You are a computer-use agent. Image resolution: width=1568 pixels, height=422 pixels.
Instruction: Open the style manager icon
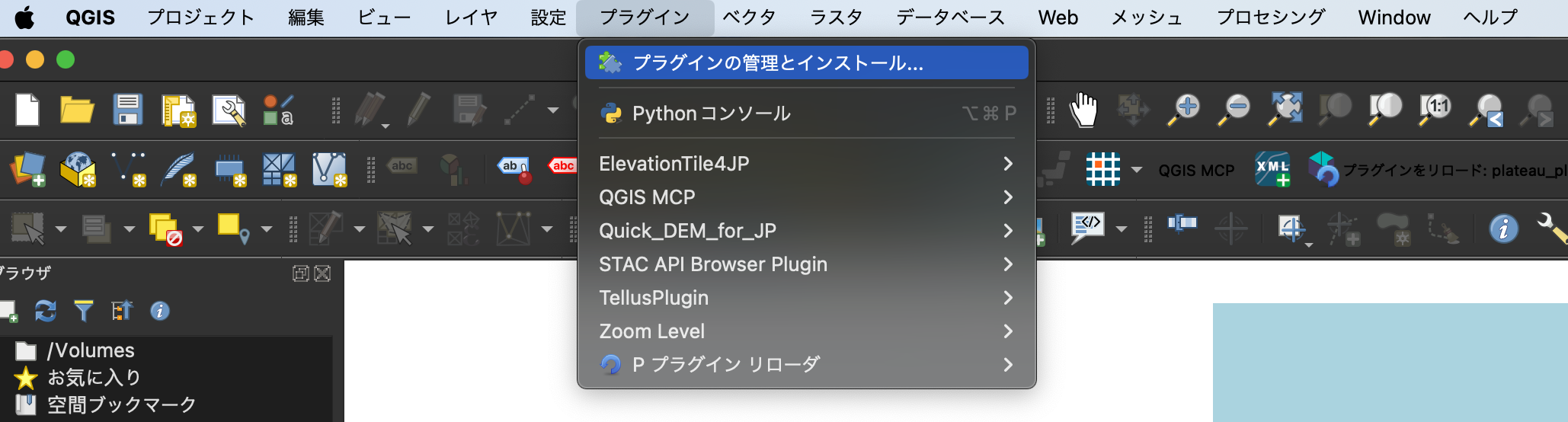278,110
